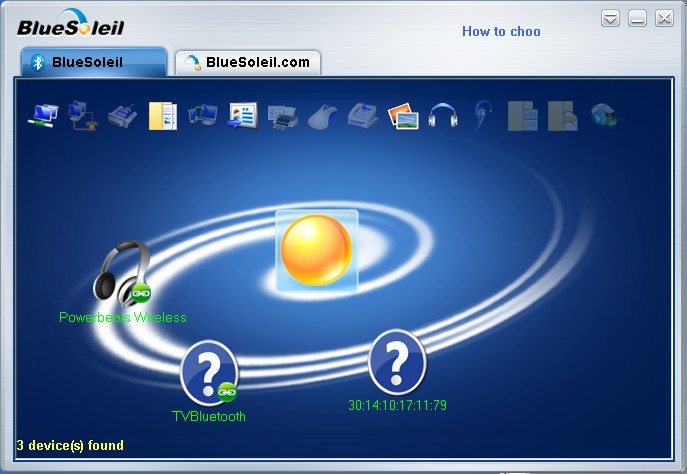
Task: Select the TVBluetooth unknown device icon
Action: point(209,372)
